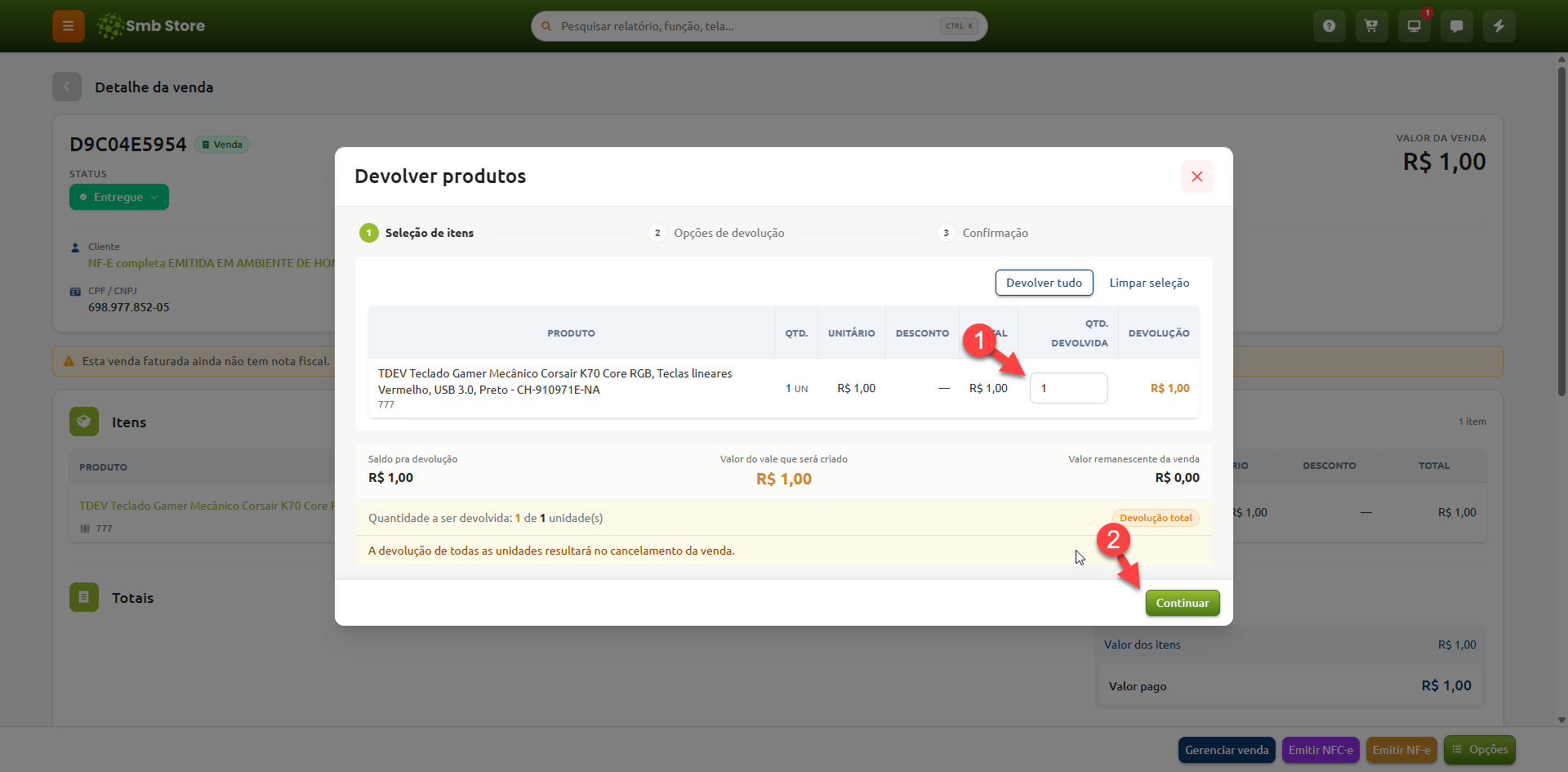Open the monitor notifications icon
This screenshot has width=1568, height=772.
pyautogui.click(x=1414, y=26)
